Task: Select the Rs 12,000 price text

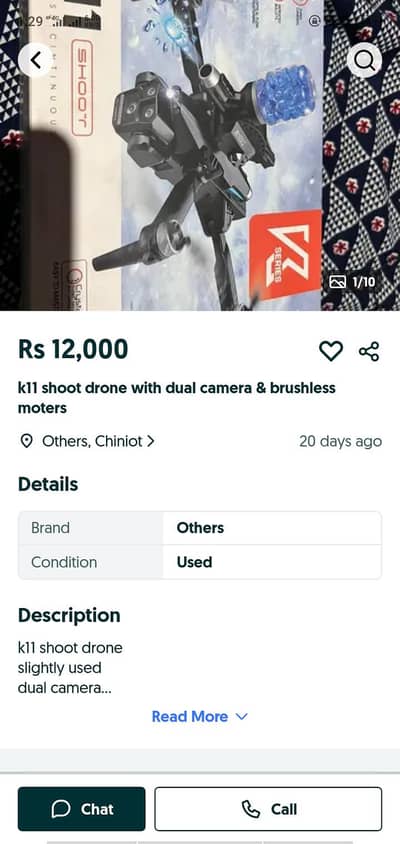Action: point(73,350)
